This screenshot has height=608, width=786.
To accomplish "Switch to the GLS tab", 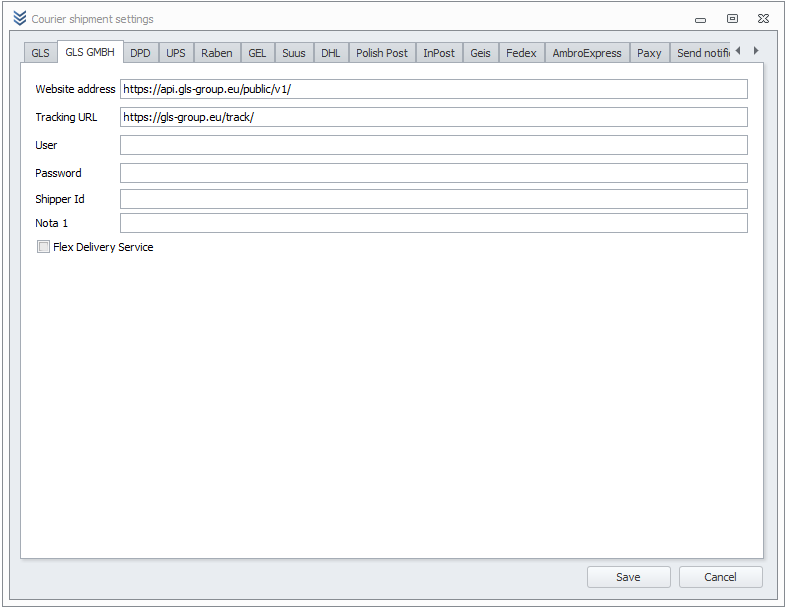I will pyautogui.click(x=41, y=53).
